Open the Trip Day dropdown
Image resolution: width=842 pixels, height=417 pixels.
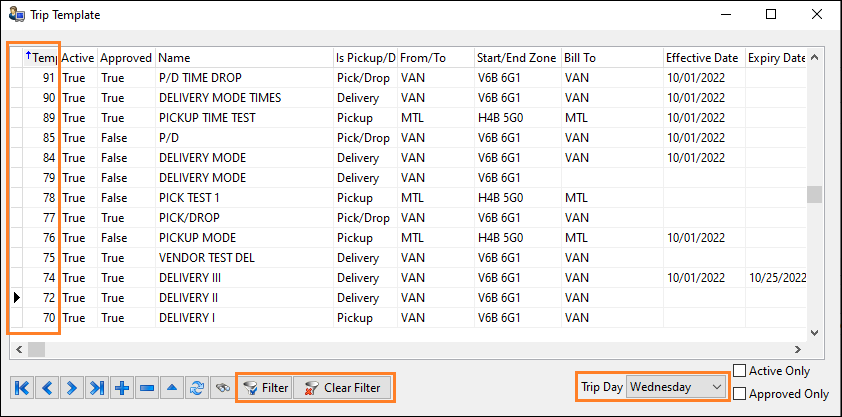[x=716, y=386]
